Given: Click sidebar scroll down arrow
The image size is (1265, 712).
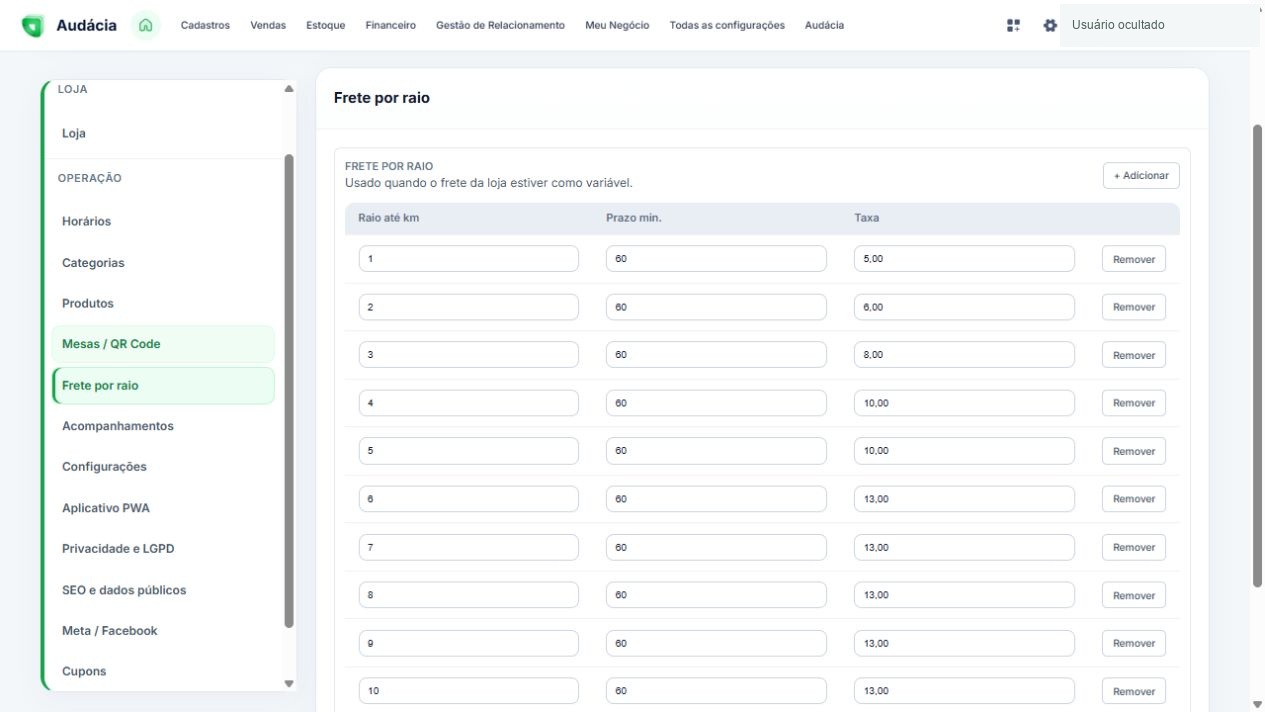Looking at the screenshot, I should click(x=289, y=683).
